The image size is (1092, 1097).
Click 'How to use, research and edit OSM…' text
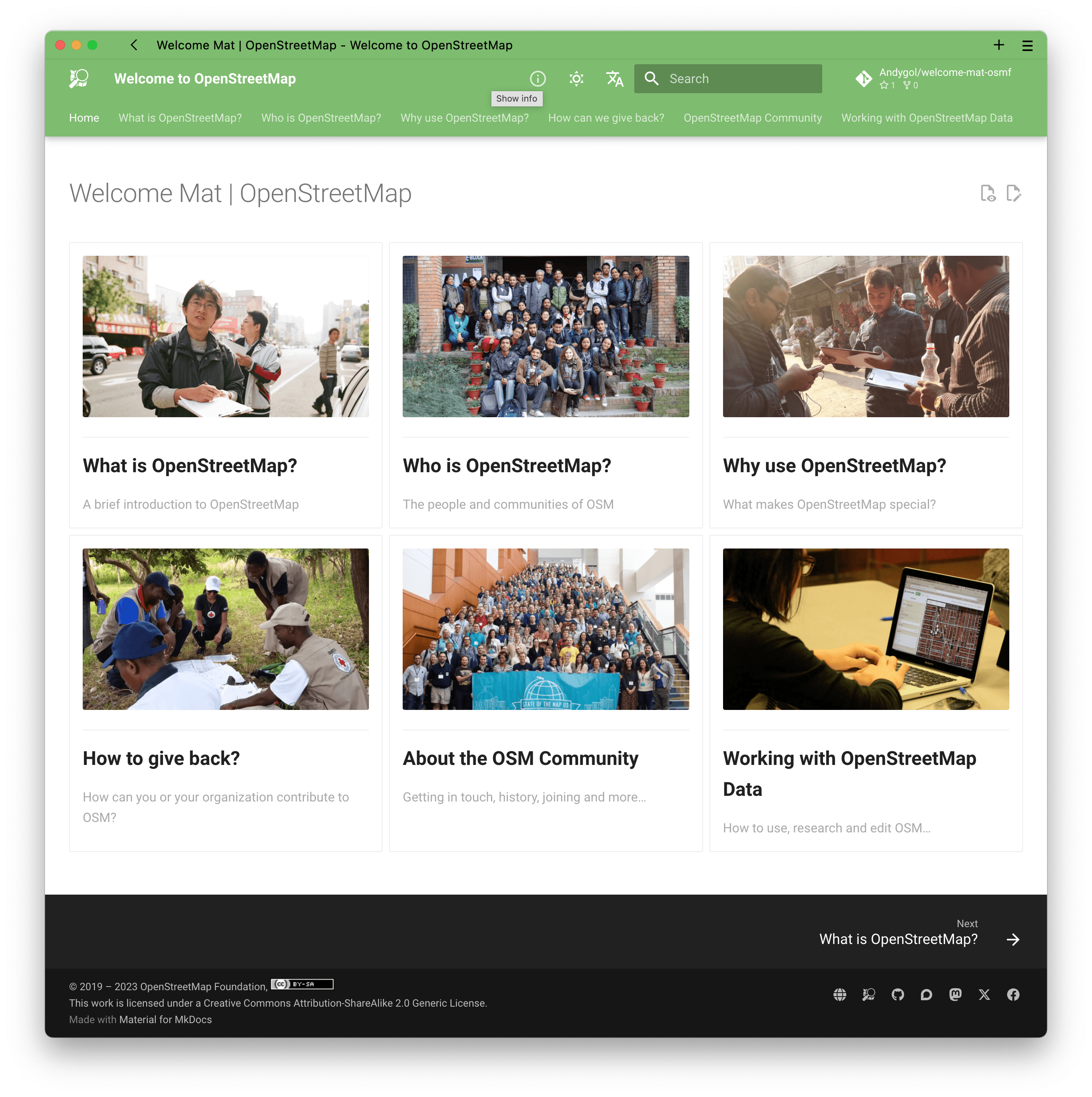[x=826, y=828]
